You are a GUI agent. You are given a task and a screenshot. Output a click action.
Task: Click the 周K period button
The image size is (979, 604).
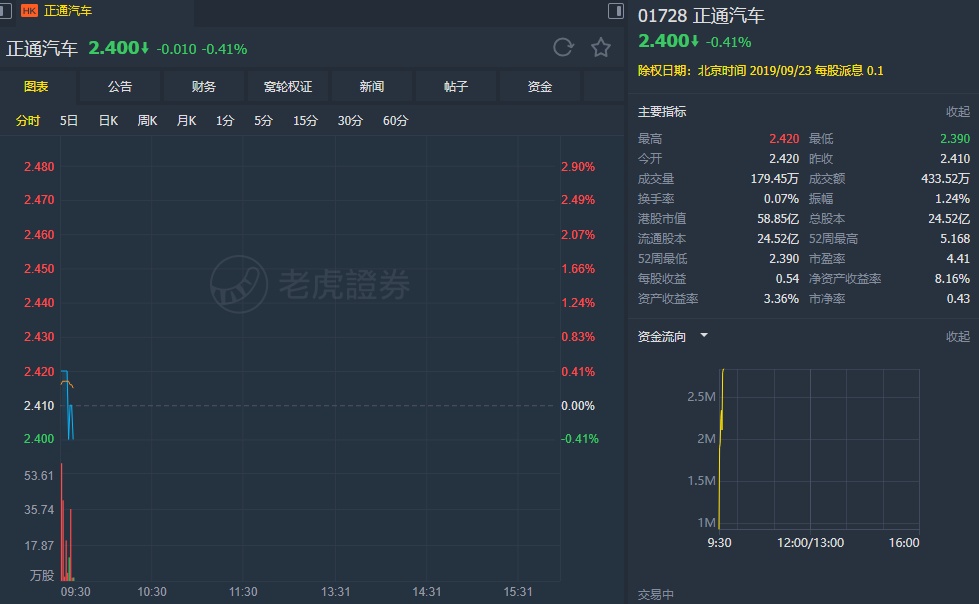point(147,121)
